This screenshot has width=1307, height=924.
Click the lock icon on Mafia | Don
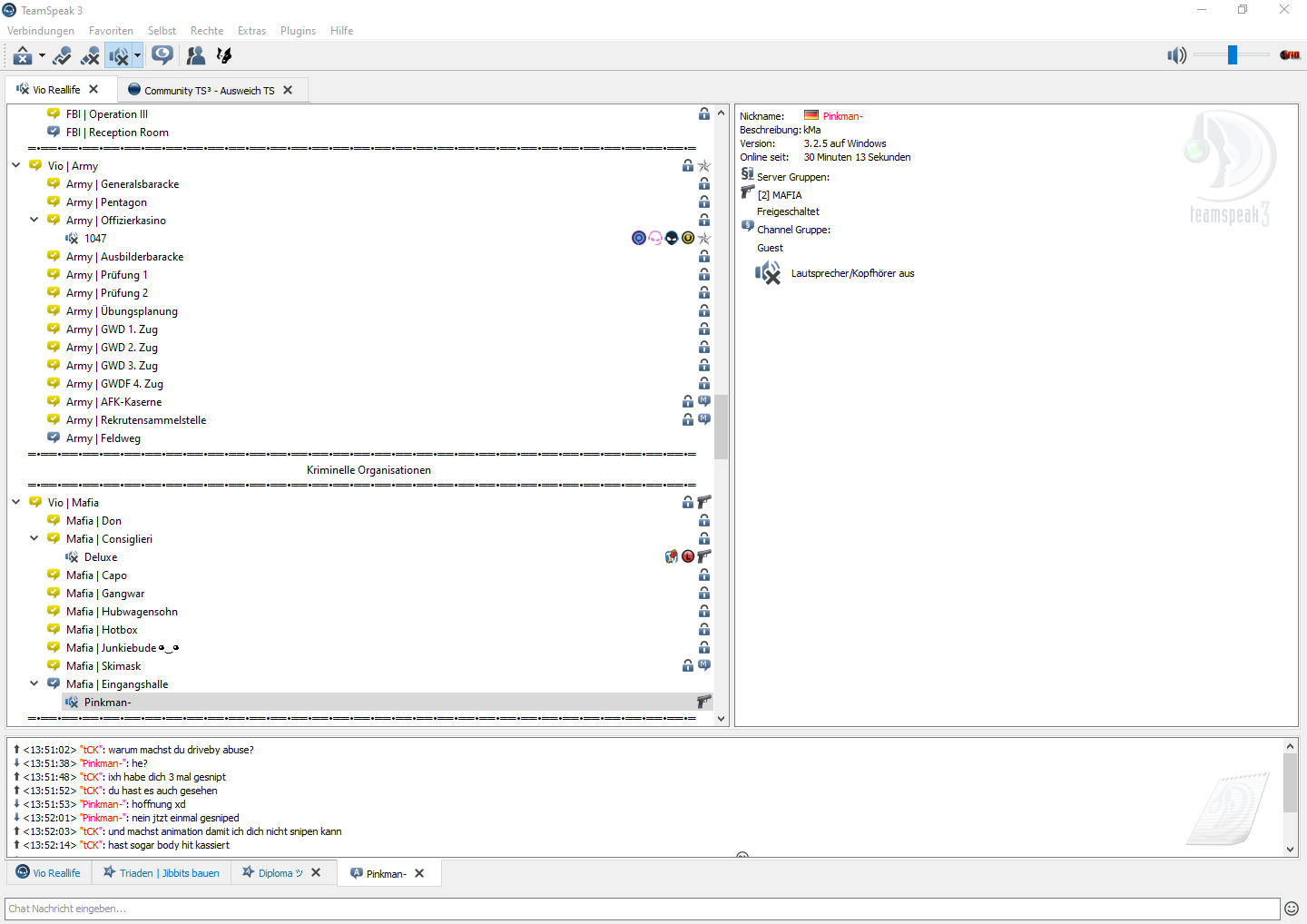(x=704, y=521)
